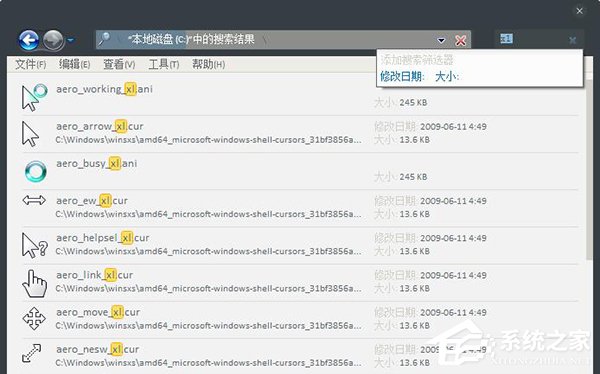Open the 帮助(H) menu
This screenshot has width=600, height=374.
[x=209, y=64]
